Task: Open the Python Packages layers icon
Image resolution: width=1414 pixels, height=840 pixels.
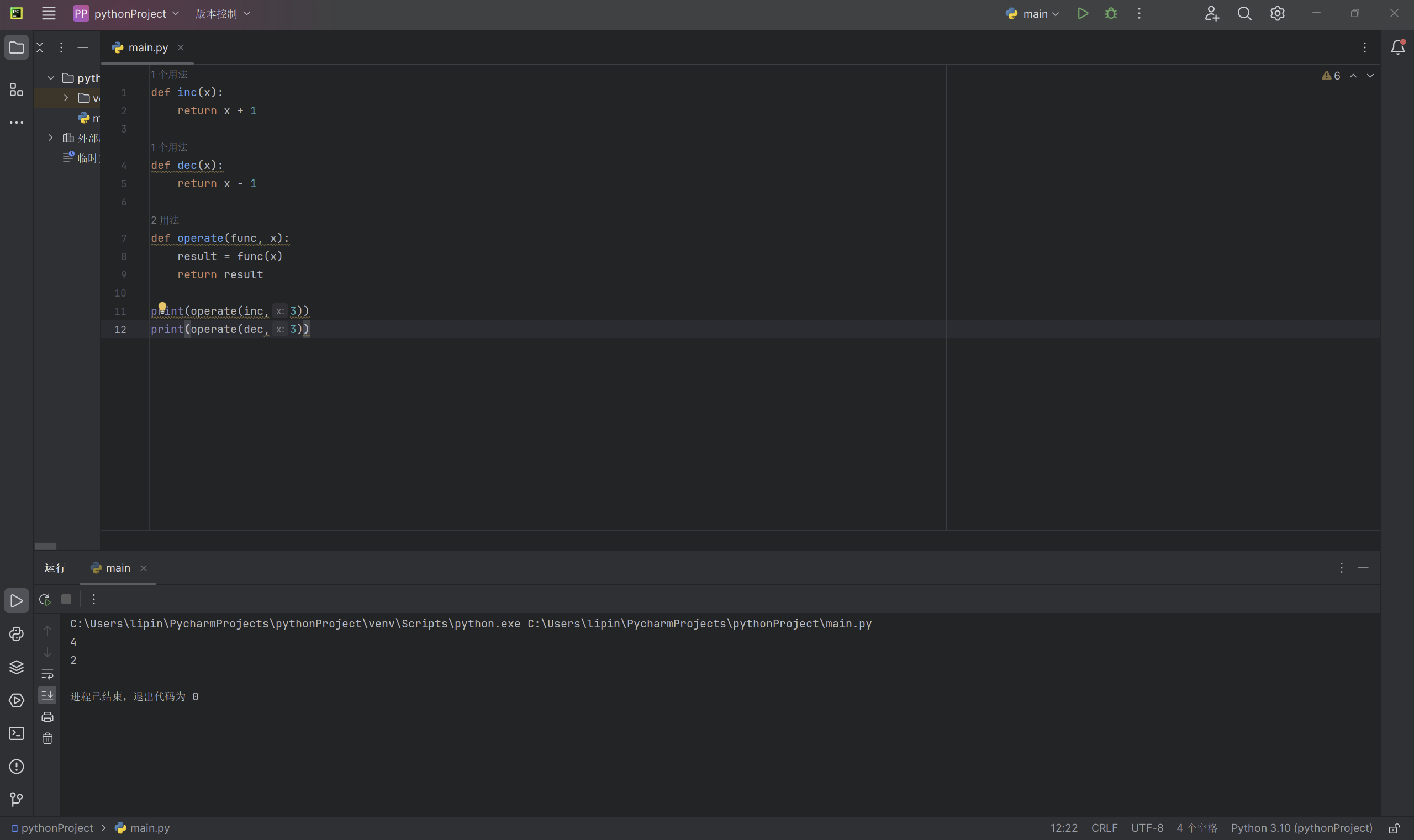Action: click(x=17, y=667)
